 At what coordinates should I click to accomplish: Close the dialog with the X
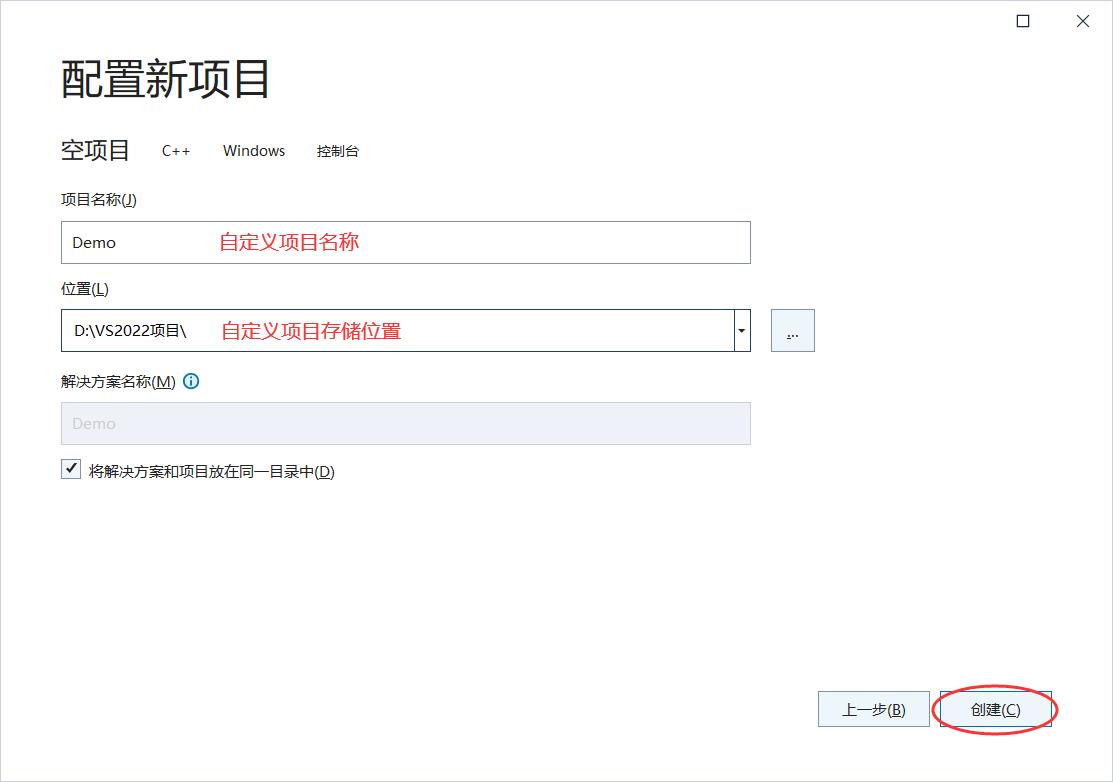1083,20
